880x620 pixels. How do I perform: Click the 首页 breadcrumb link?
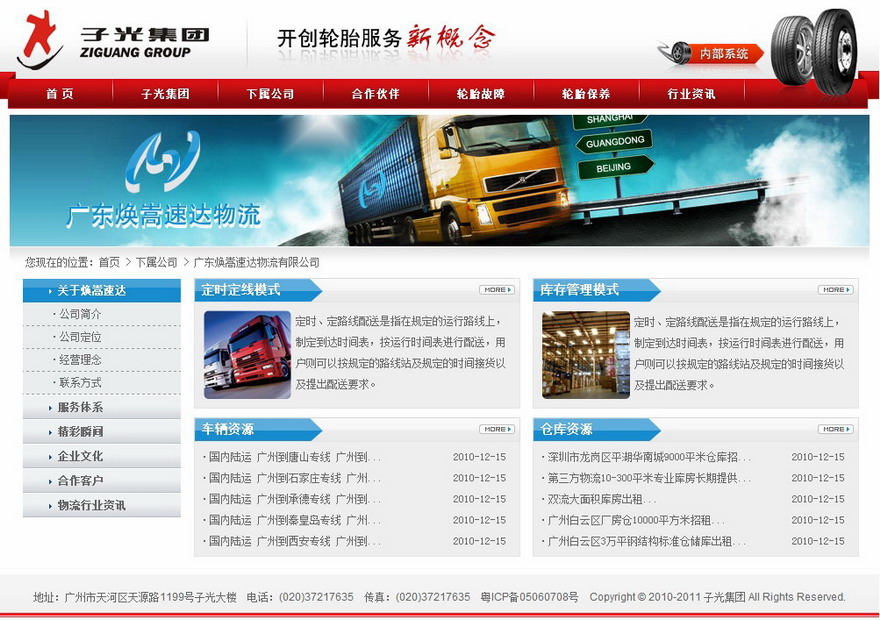point(109,262)
